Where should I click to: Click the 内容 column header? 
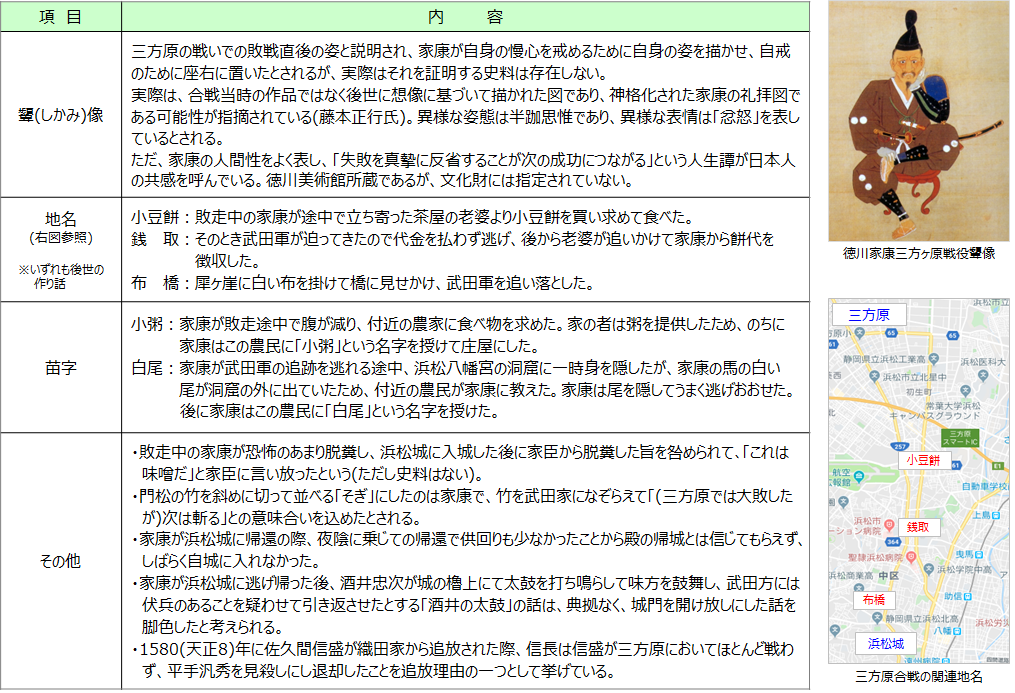coord(465,17)
